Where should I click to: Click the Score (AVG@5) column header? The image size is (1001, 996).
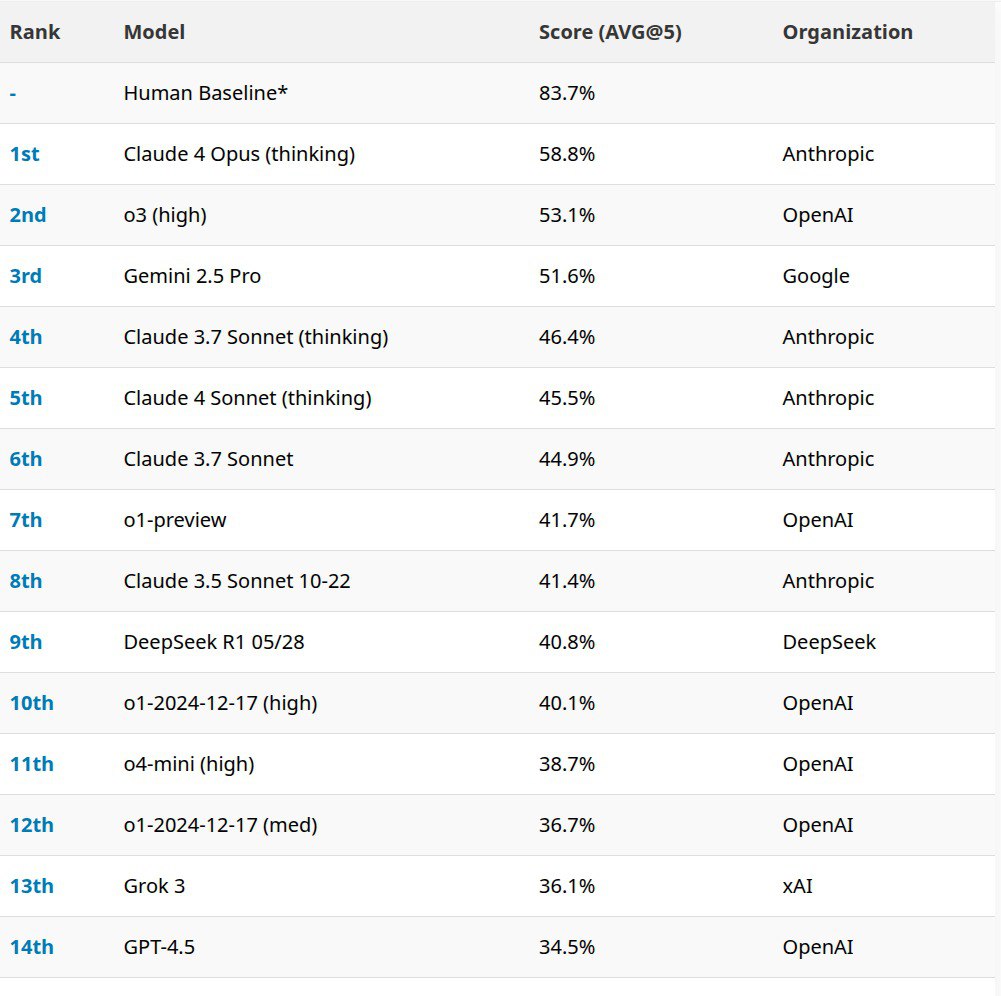[x=610, y=32]
